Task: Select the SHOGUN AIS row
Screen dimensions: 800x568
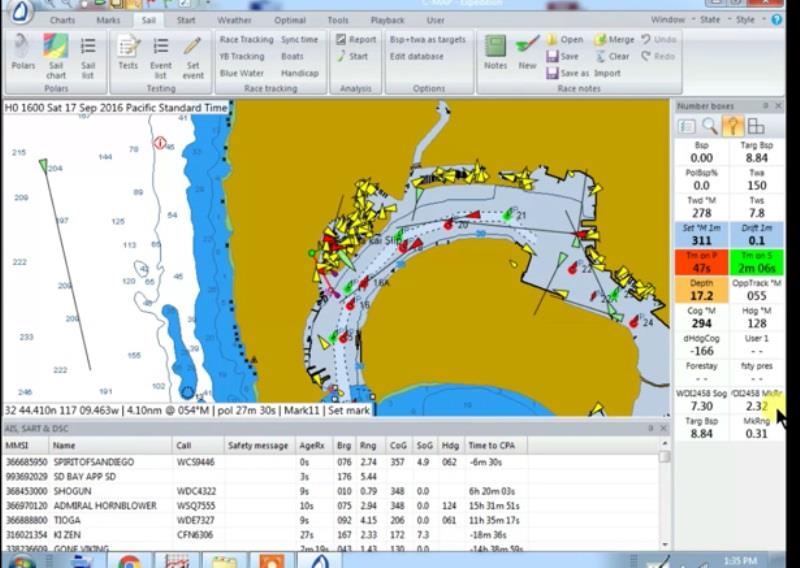Action: [331, 491]
